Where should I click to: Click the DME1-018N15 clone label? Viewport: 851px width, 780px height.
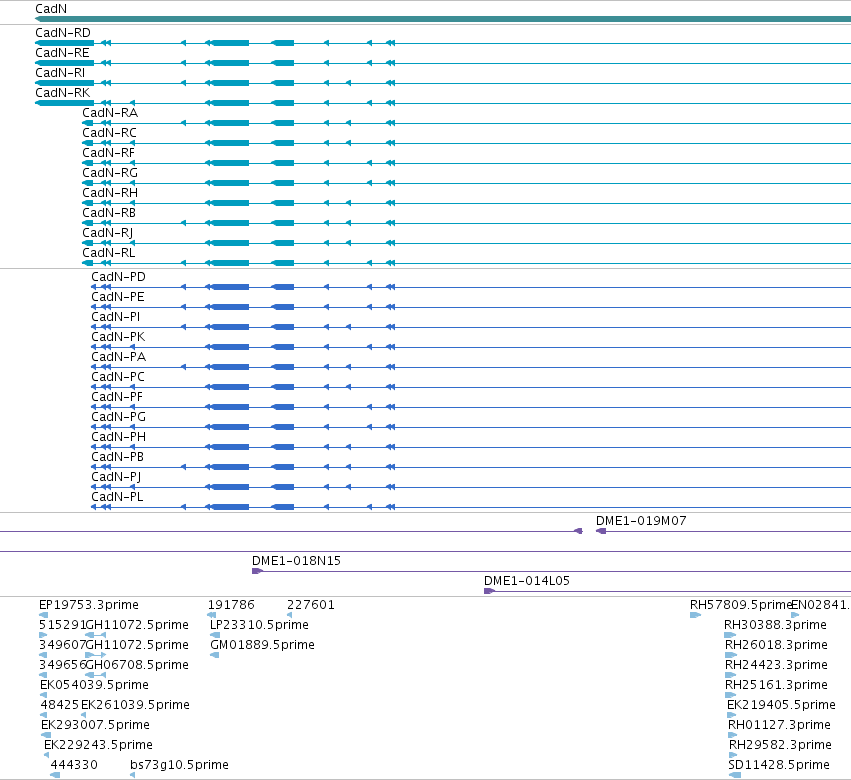[296, 562]
